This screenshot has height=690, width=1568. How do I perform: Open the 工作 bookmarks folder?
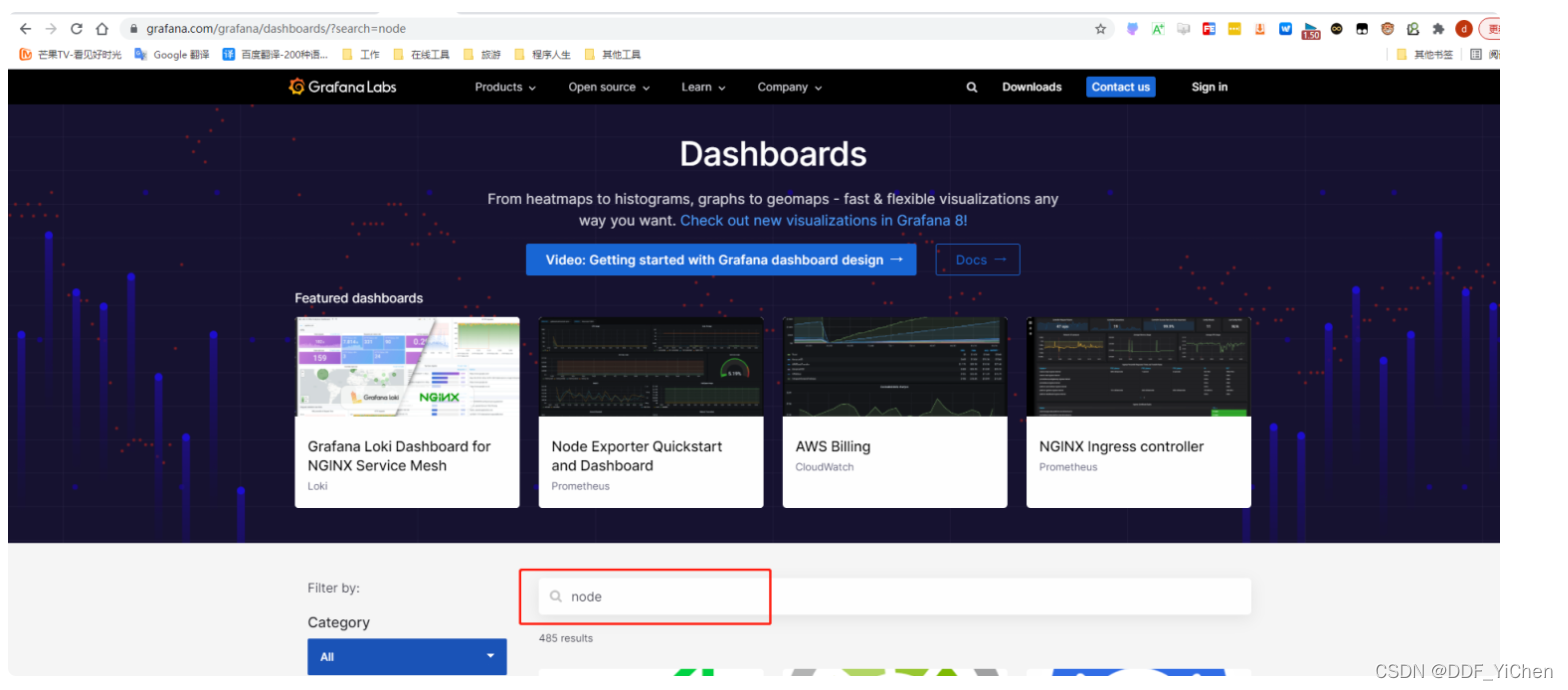361,55
